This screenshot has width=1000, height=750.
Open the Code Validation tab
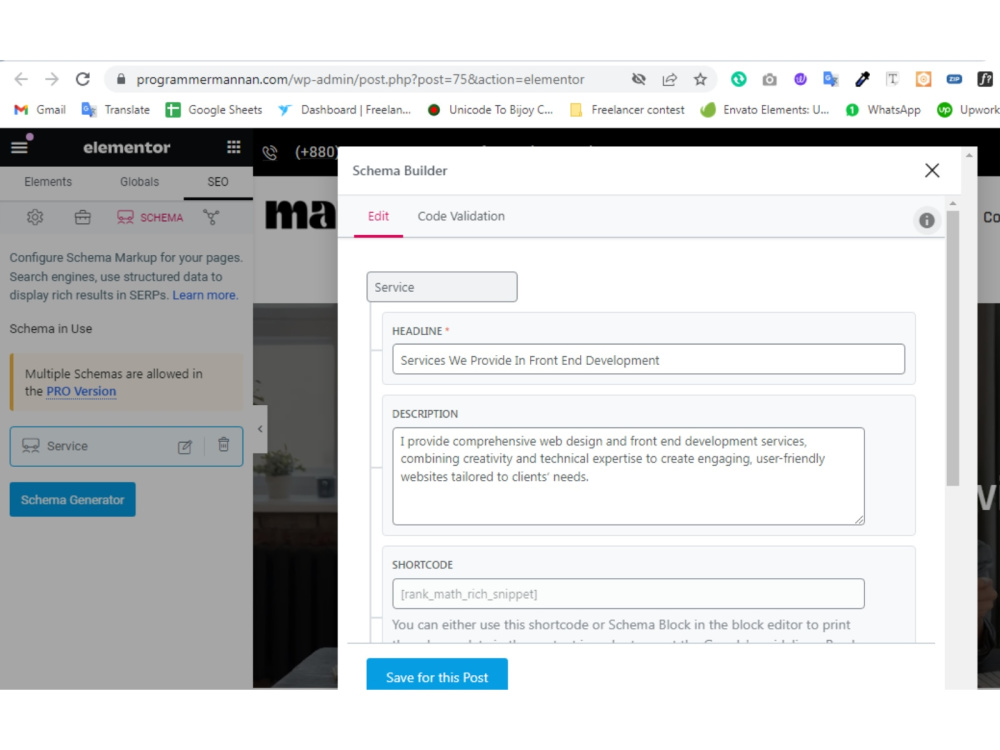[x=461, y=216]
